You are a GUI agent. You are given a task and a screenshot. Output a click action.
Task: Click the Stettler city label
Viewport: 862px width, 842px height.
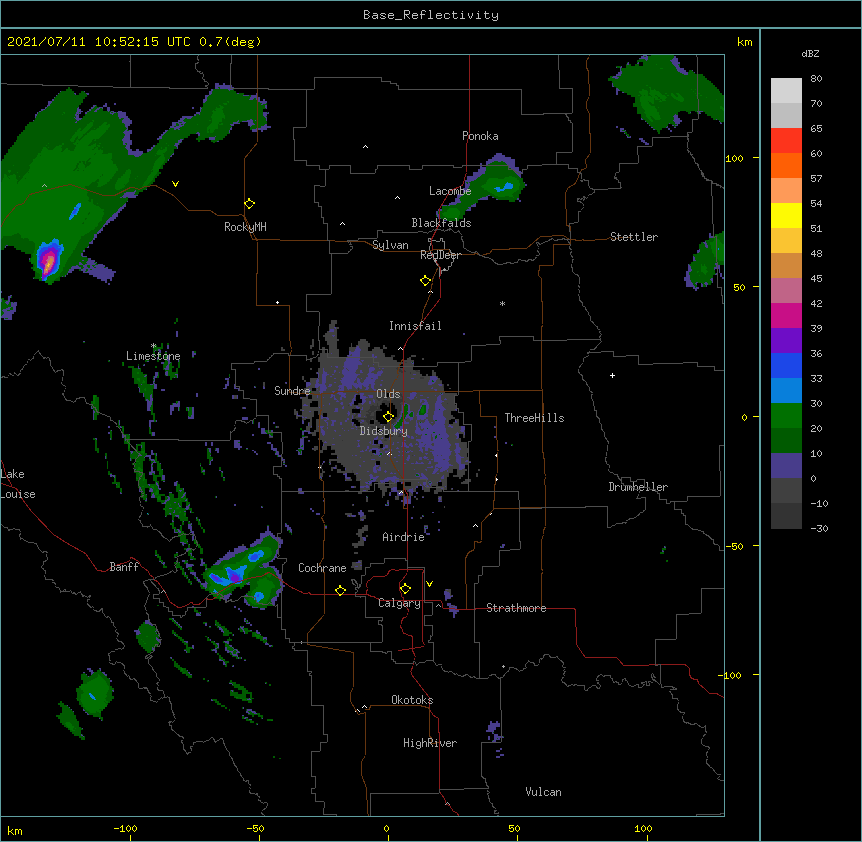tap(634, 237)
